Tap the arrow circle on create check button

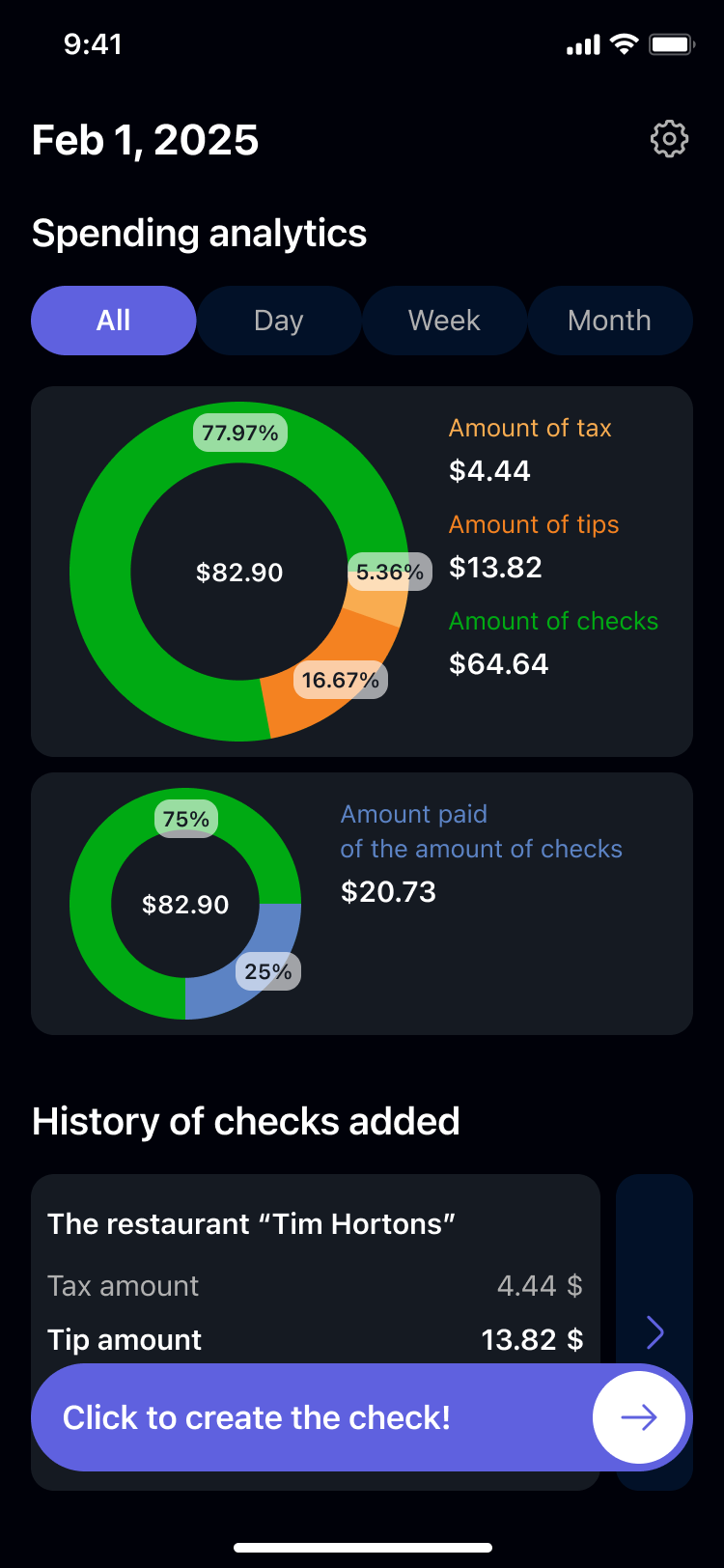tap(639, 1417)
